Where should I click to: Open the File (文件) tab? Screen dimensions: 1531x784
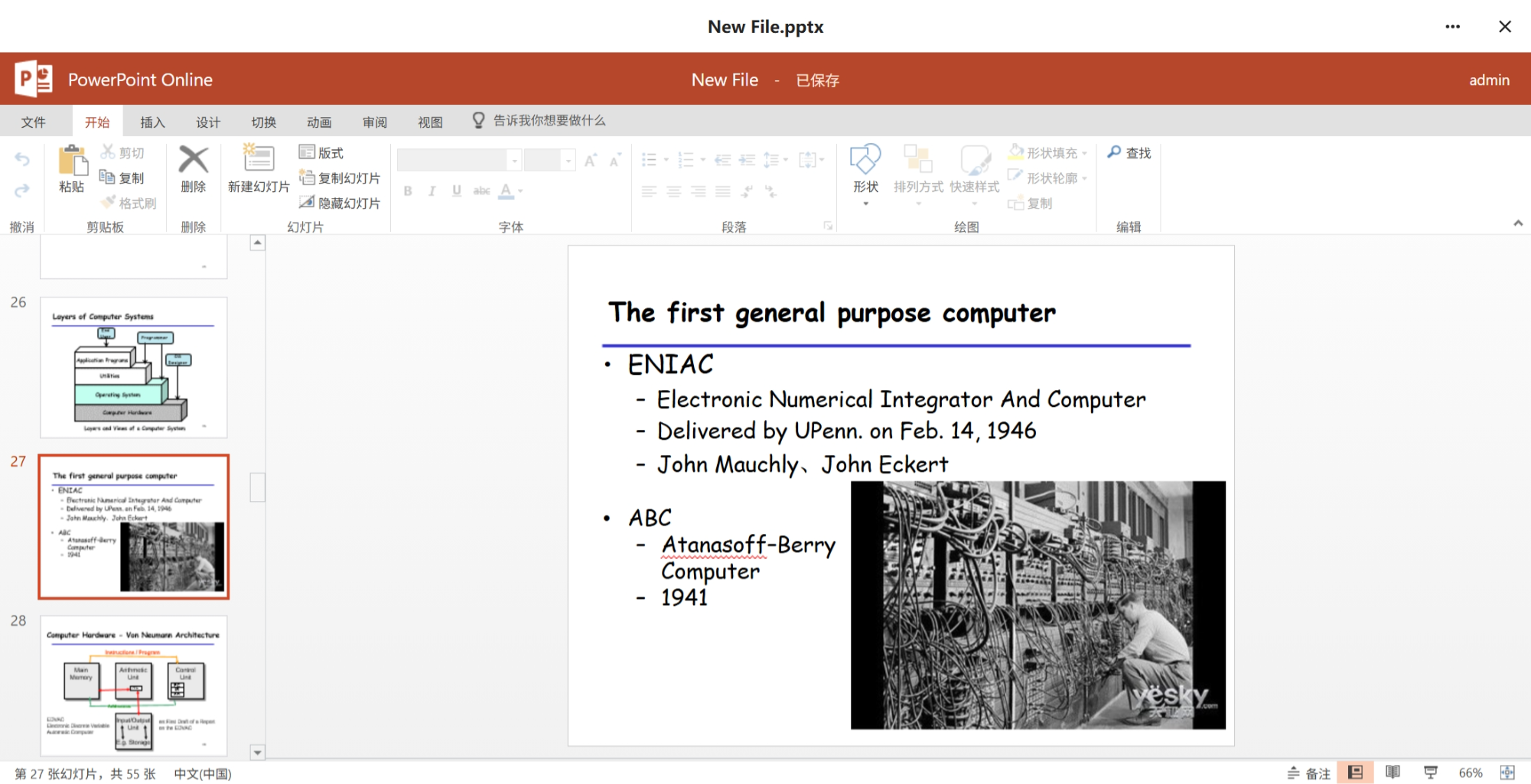pos(33,122)
